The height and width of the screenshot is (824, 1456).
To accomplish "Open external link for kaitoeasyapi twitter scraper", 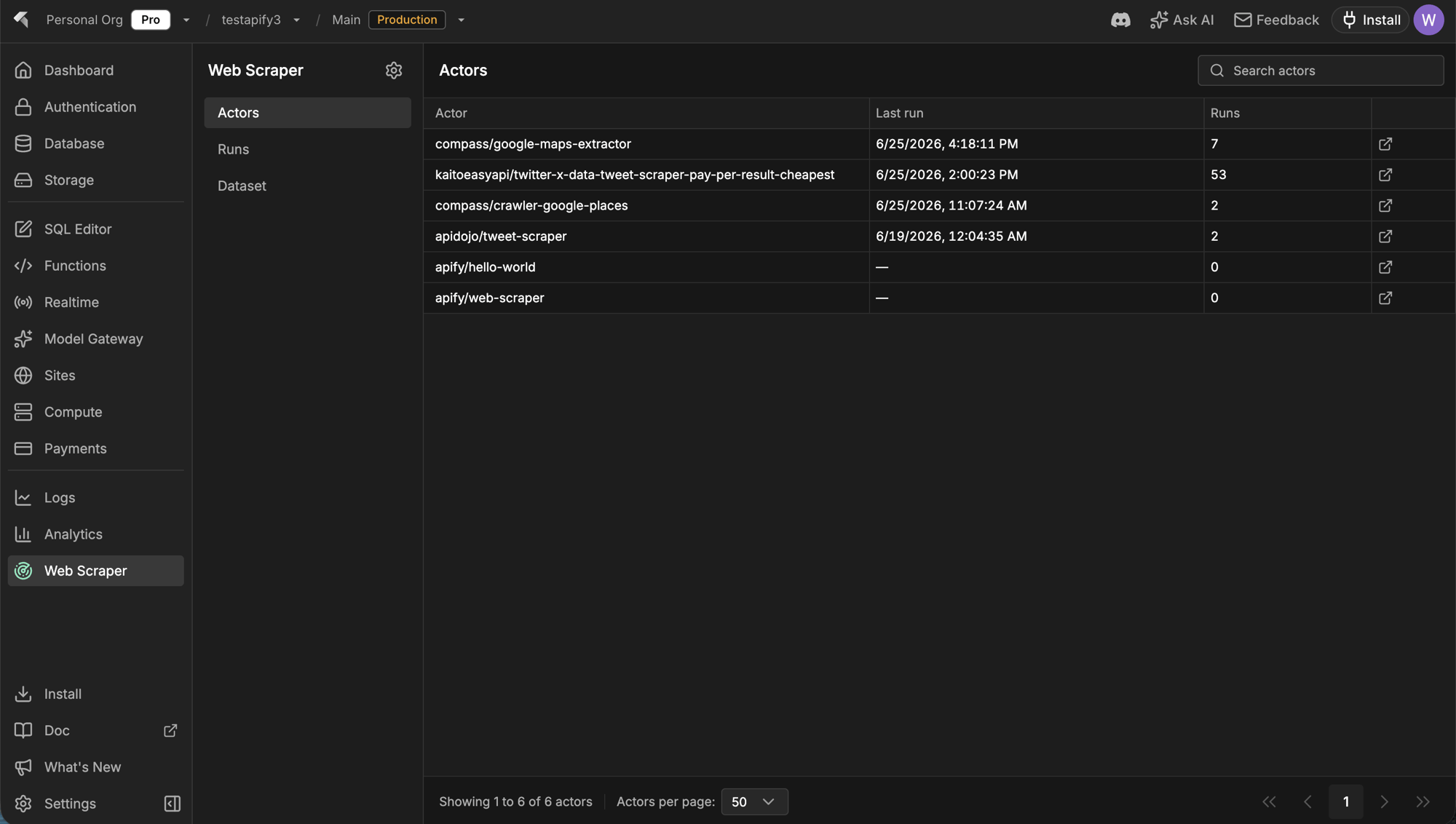I will pos(1385,175).
